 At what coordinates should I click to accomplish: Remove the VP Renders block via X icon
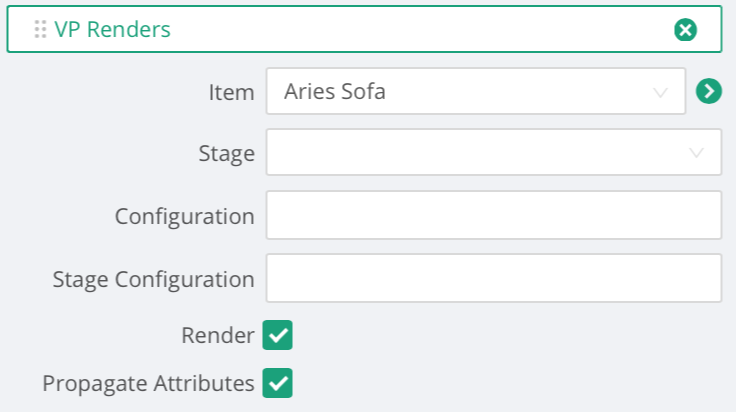pyautogui.click(x=685, y=30)
